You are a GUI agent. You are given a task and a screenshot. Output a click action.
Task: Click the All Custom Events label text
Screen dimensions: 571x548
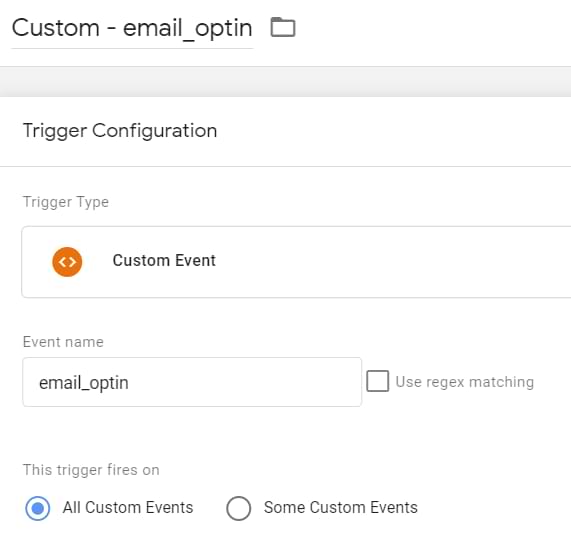coord(128,507)
